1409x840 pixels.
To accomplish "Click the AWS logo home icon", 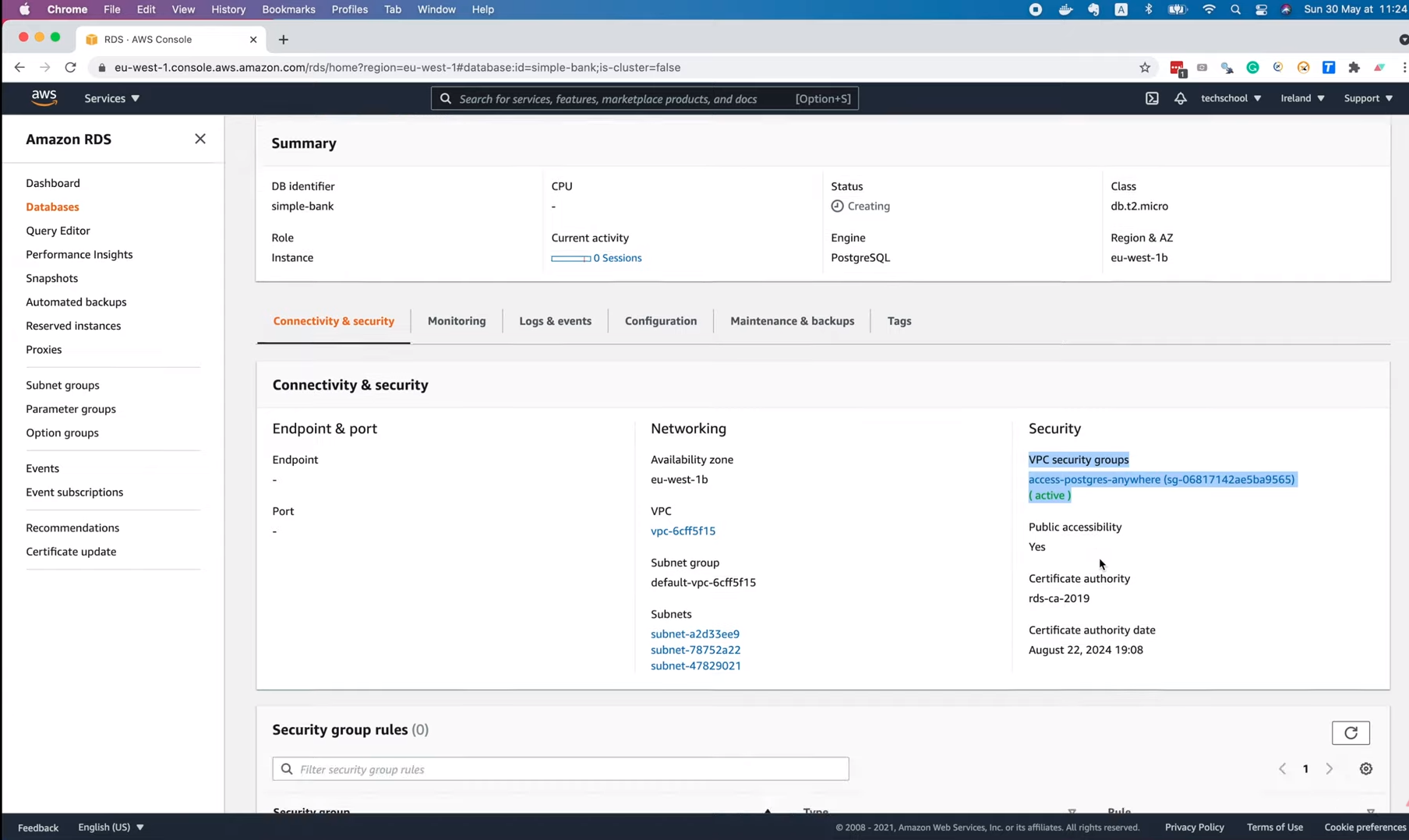I will point(44,97).
